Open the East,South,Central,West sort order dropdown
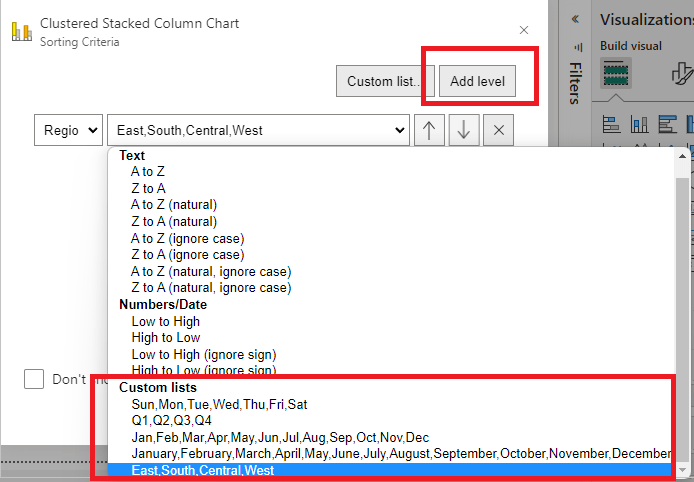This screenshot has width=694, height=482. coord(258,130)
